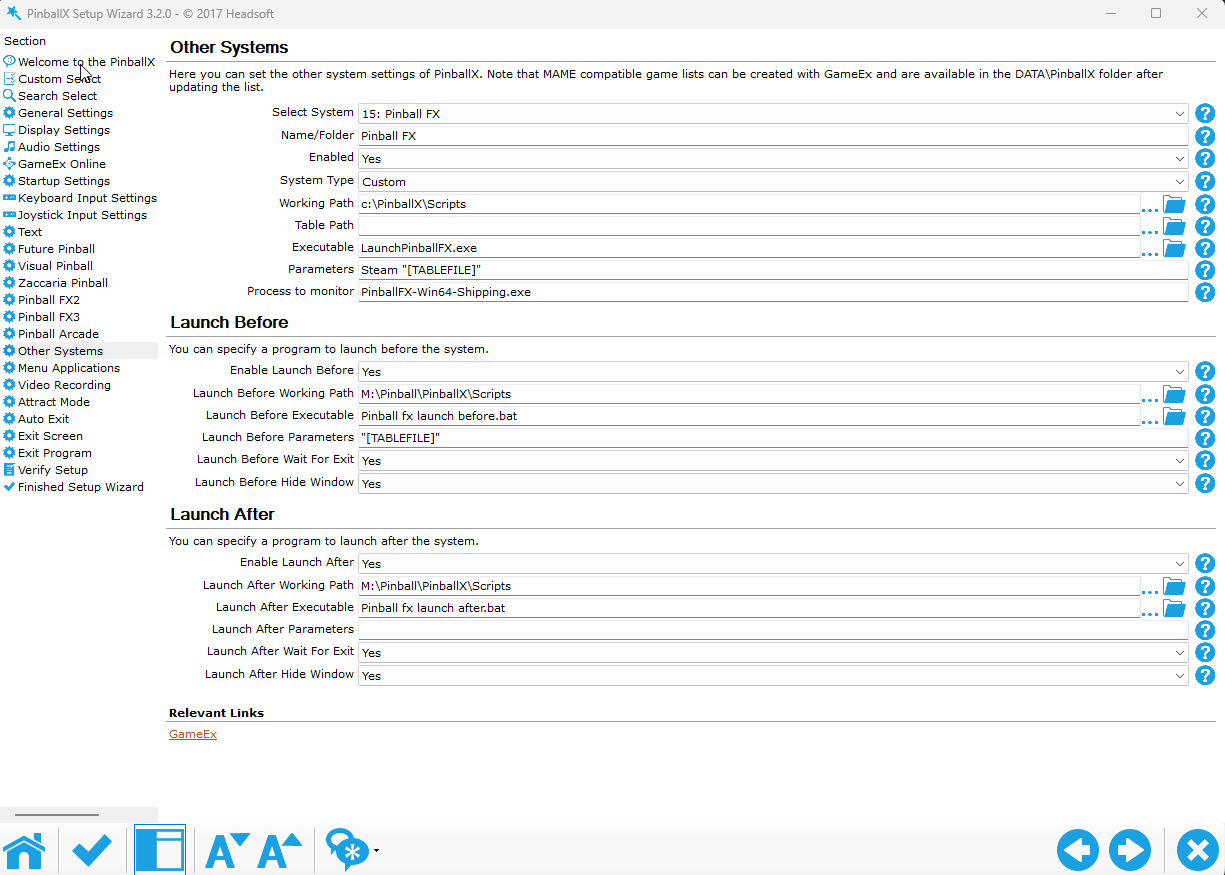Increase font size with the A-up icon

(279, 851)
